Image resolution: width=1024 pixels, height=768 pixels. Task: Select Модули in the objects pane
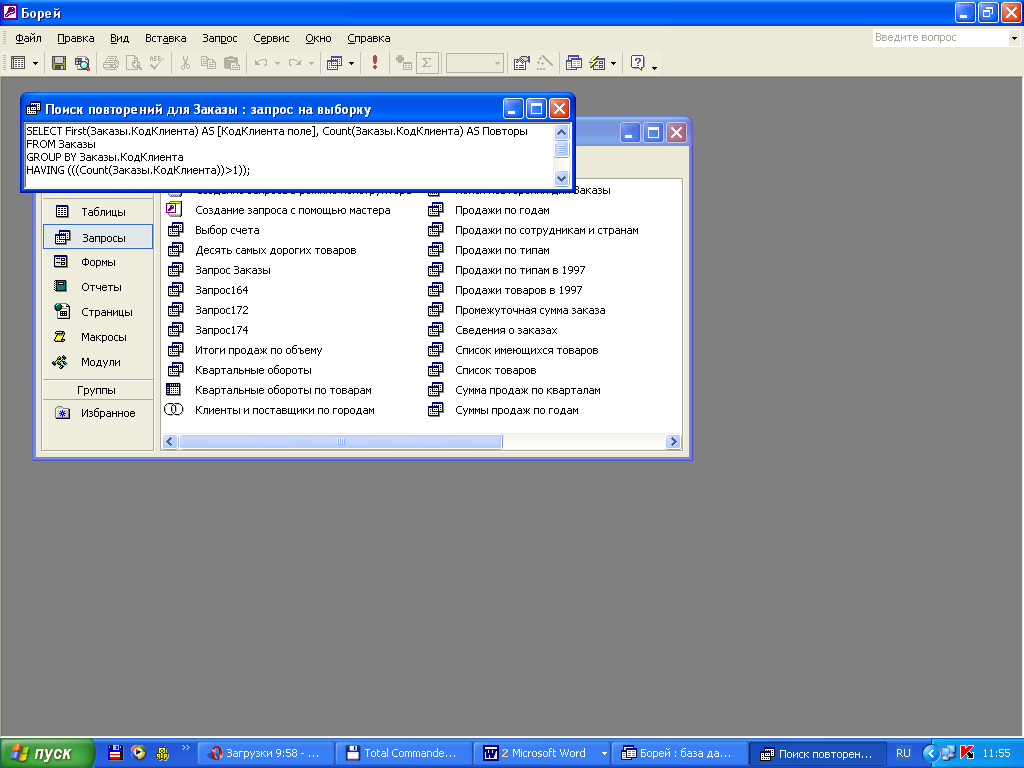tap(98, 362)
